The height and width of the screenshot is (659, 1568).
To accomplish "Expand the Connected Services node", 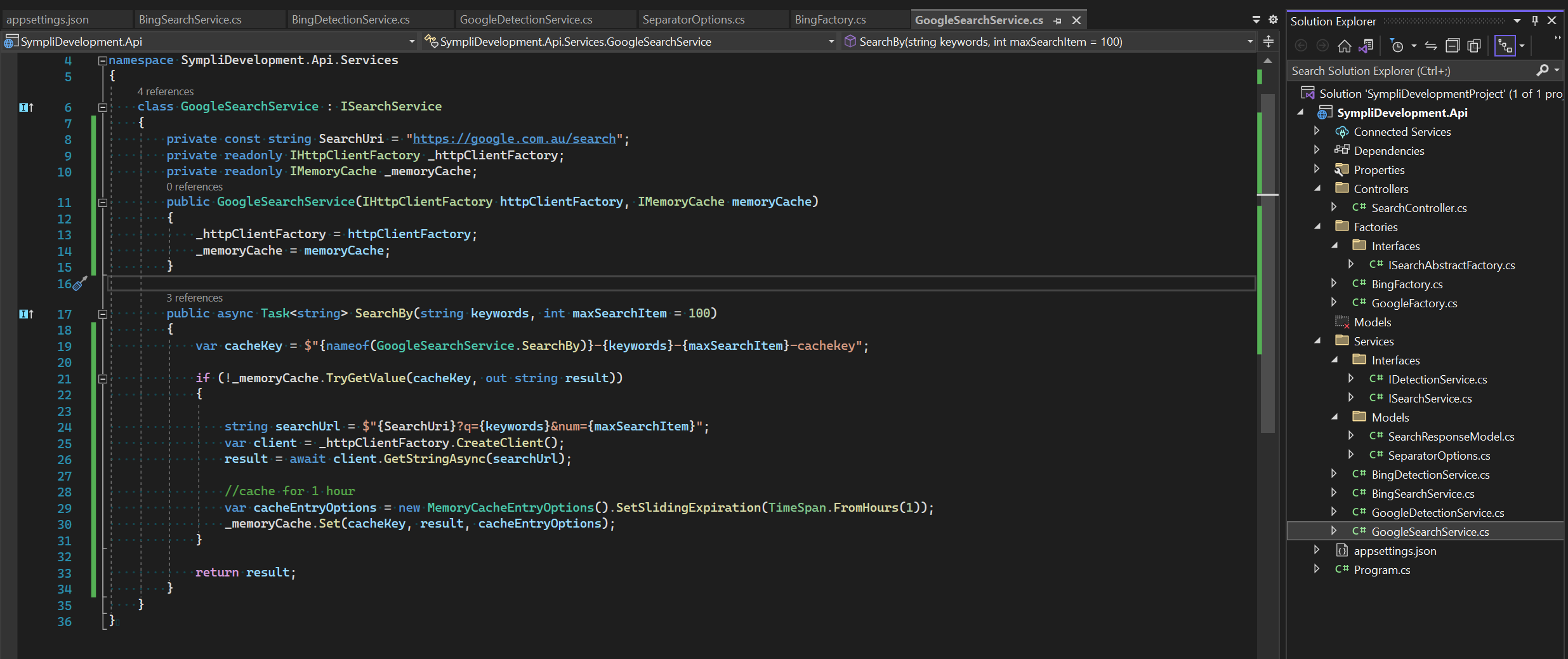I will tap(1317, 131).
